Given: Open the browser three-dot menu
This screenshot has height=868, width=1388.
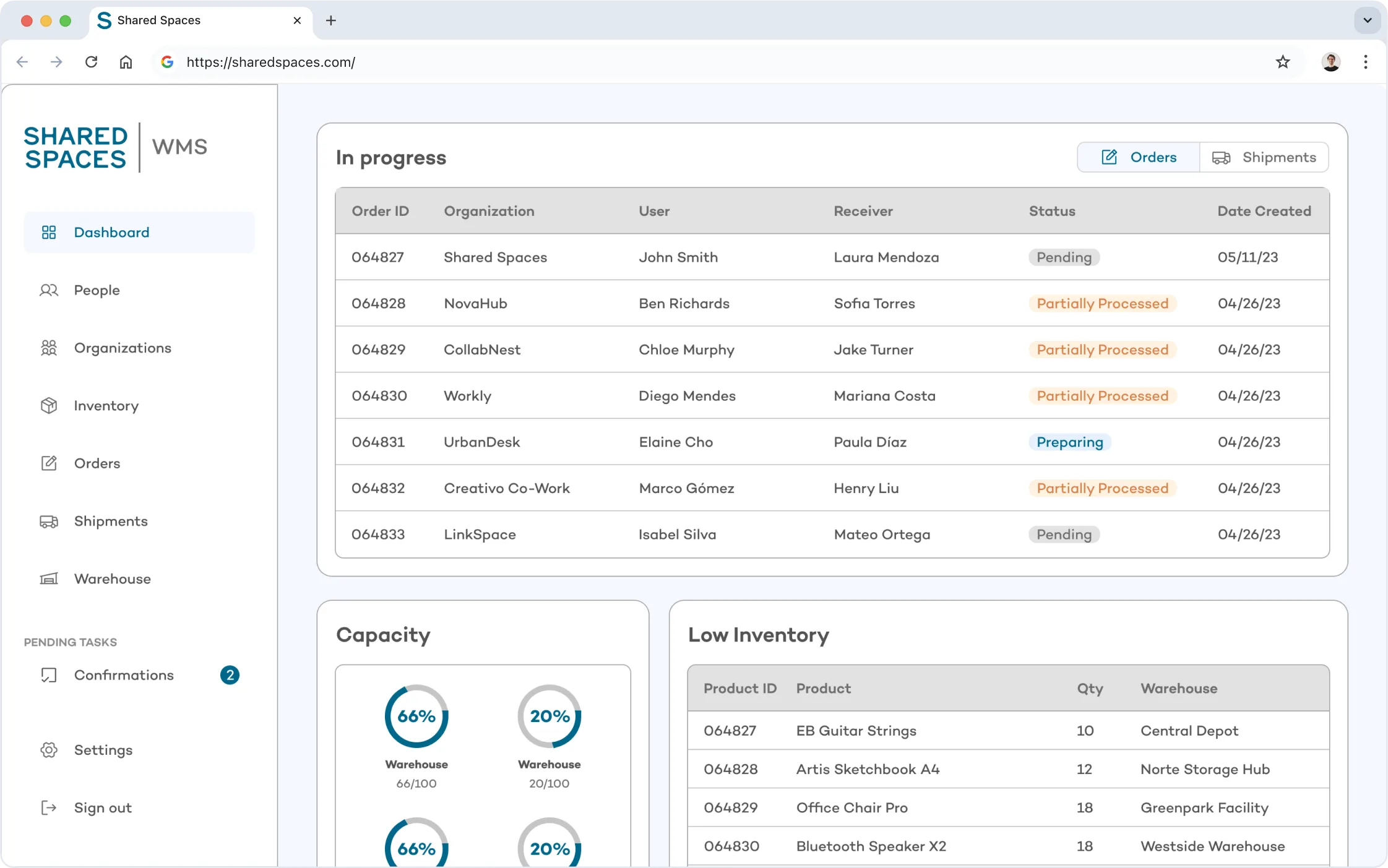Looking at the screenshot, I should pos(1366,62).
